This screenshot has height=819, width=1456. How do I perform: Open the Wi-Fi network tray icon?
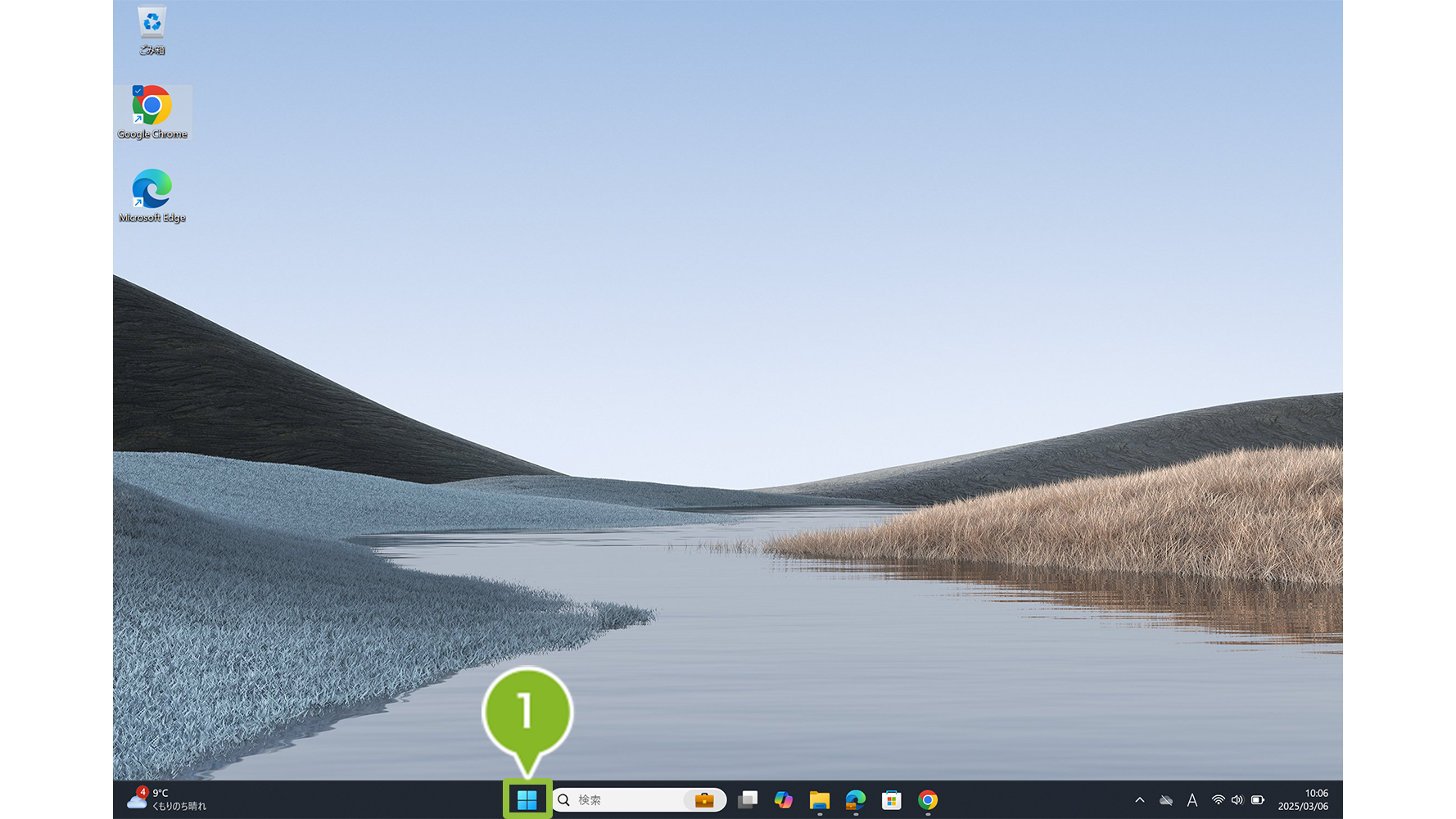pyautogui.click(x=1219, y=800)
